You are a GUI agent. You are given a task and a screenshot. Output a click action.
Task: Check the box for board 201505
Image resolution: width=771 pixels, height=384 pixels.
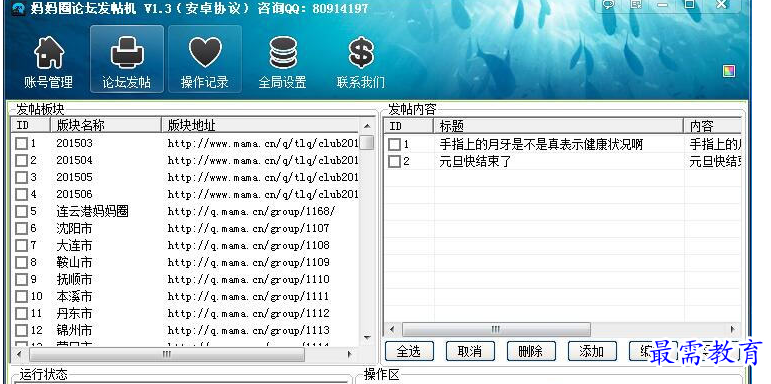click(x=21, y=177)
